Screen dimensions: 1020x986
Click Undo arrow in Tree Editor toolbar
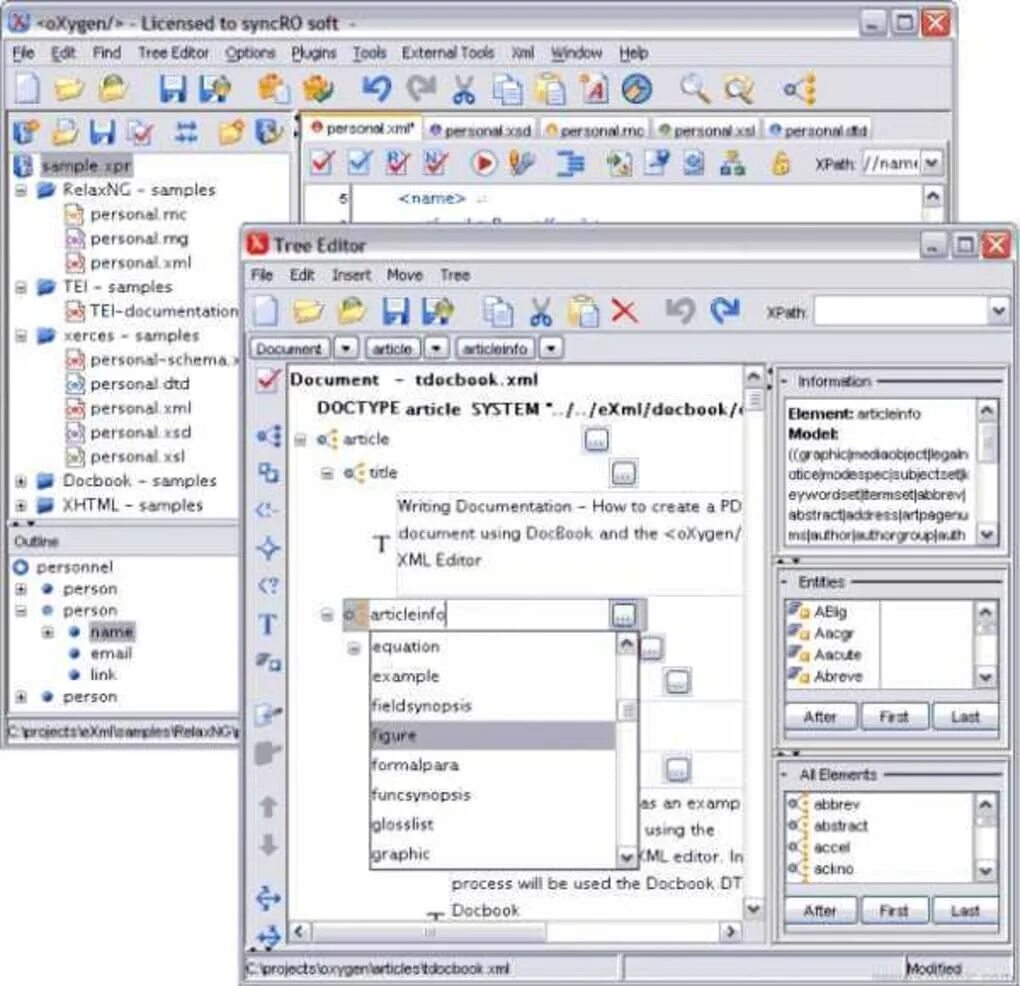(680, 310)
